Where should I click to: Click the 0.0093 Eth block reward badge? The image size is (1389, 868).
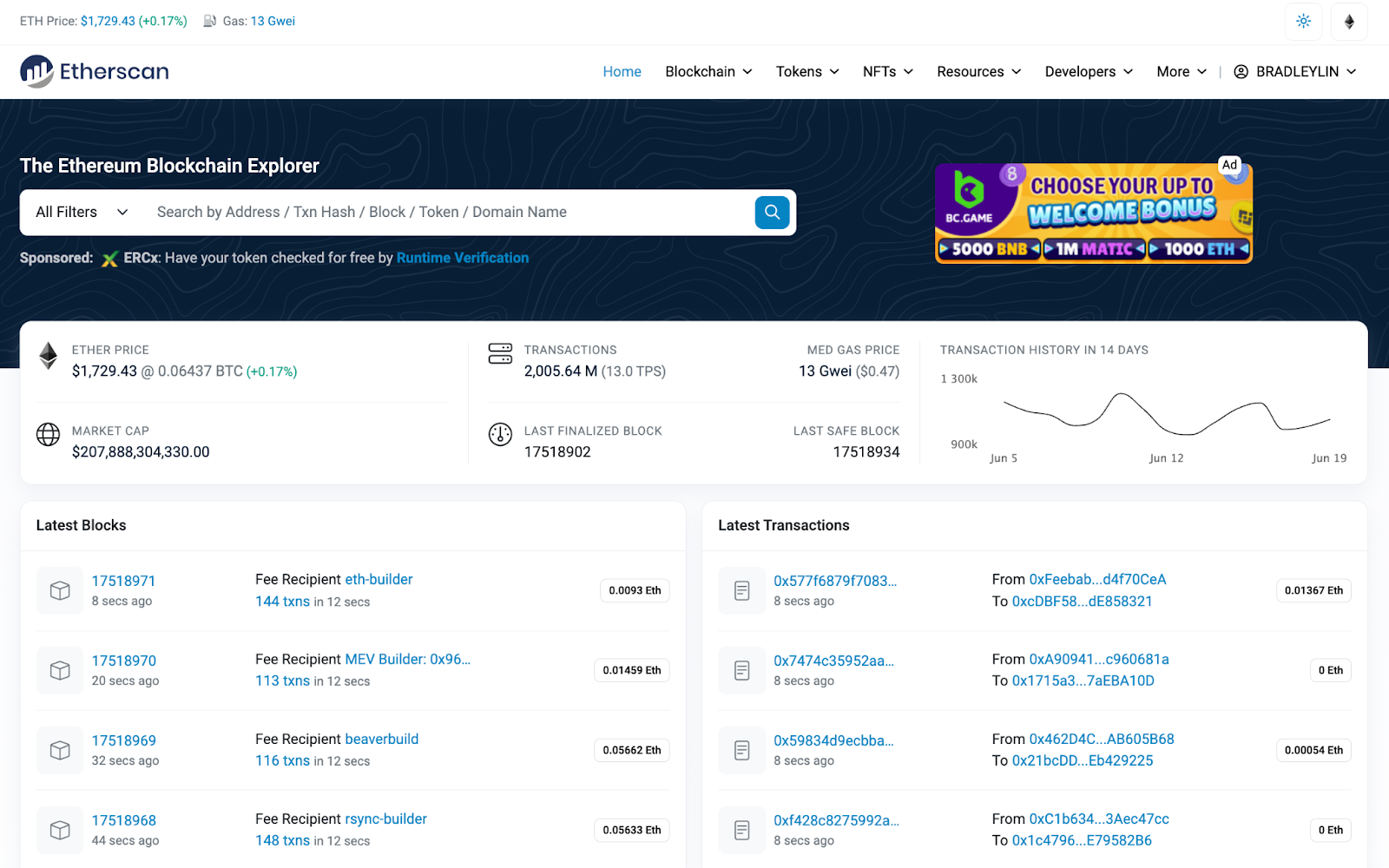coord(635,590)
